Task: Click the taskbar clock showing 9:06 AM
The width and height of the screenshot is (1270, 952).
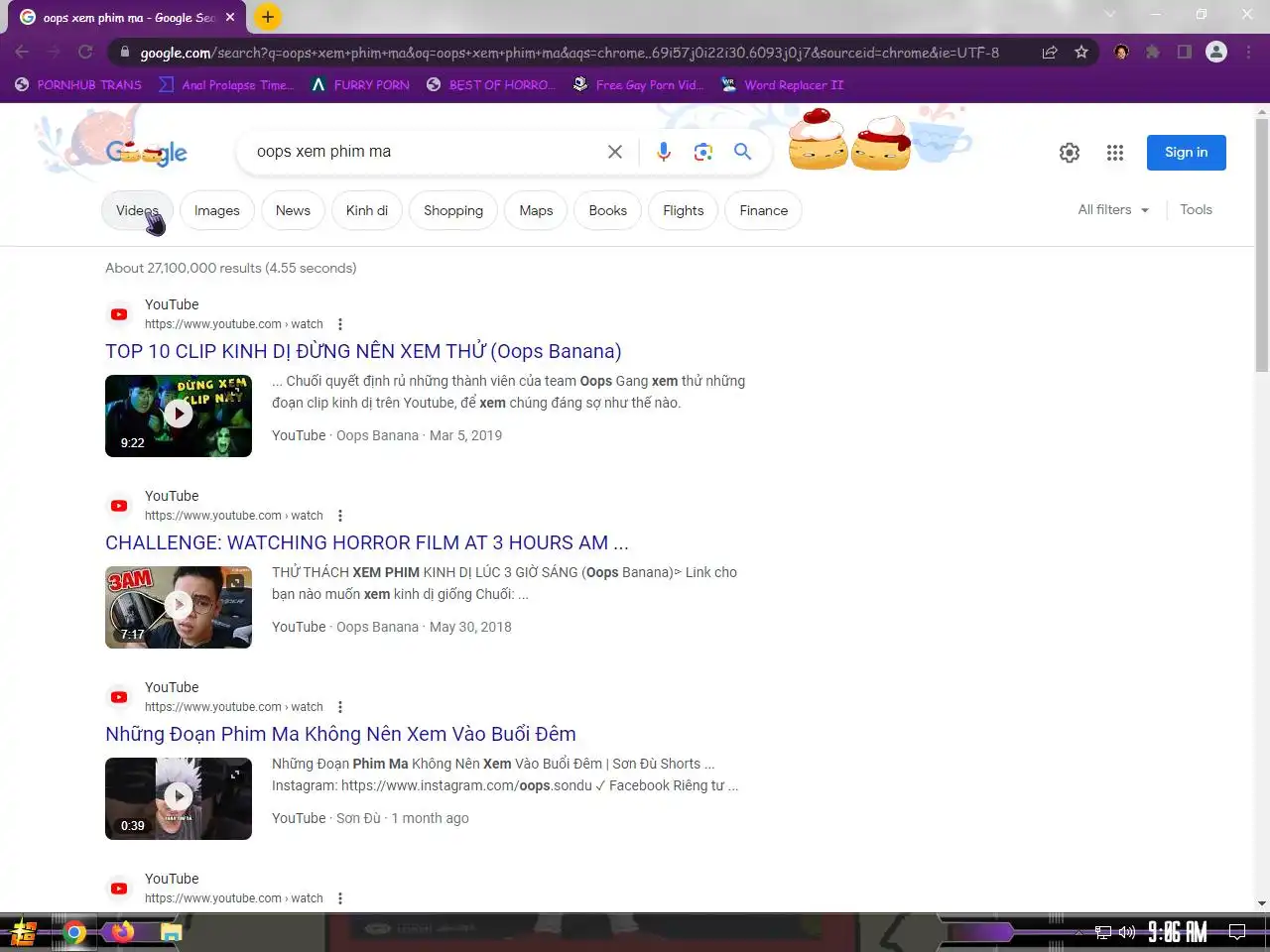Action: click(1178, 932)
